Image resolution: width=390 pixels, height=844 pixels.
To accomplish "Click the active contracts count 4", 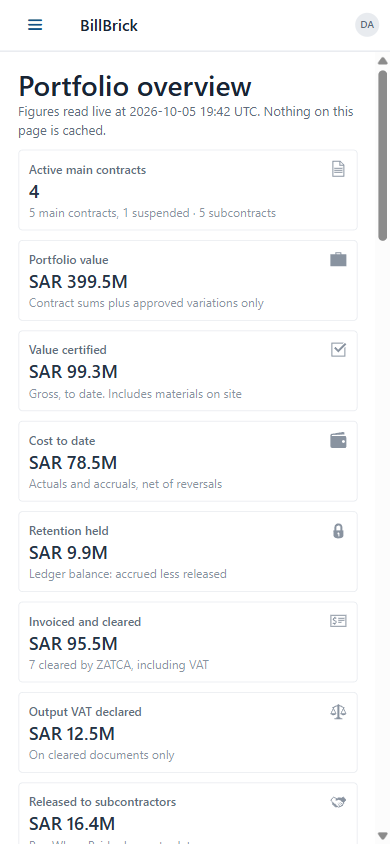I will click(x=34, y=191).
